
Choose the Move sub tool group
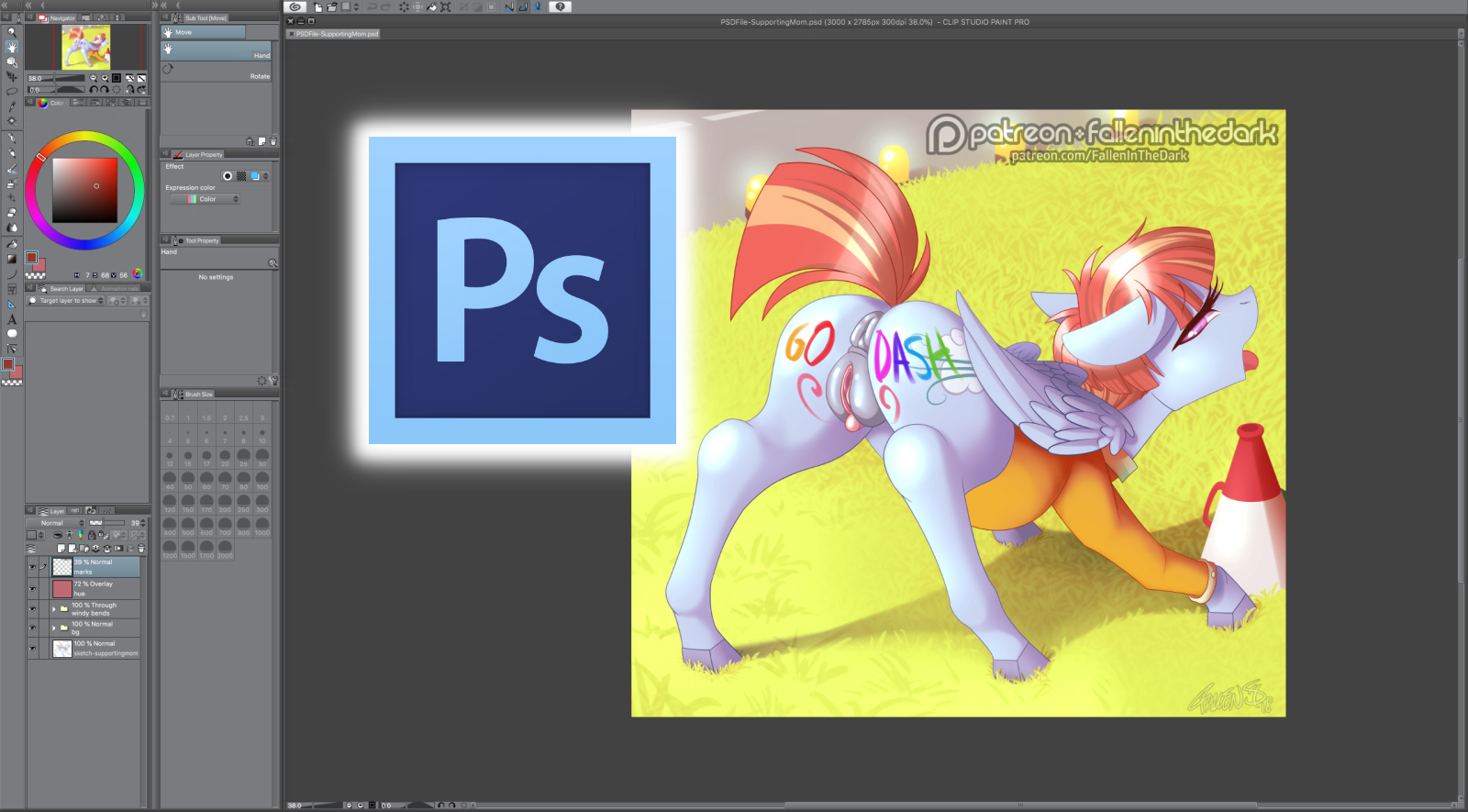point(204,32)
